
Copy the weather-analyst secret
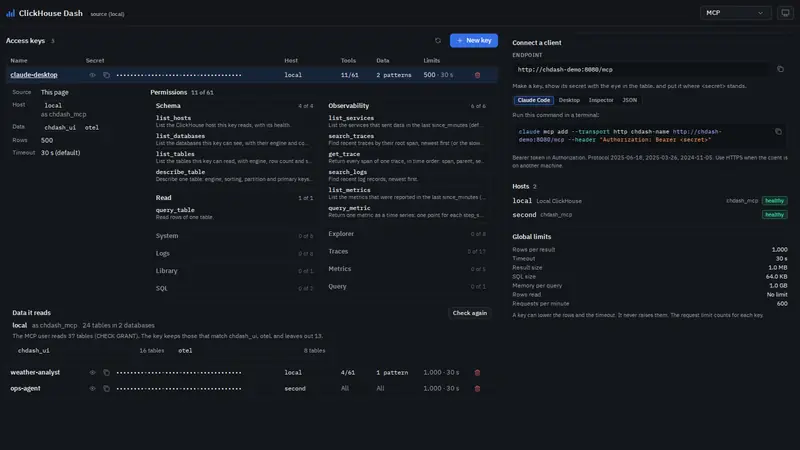point(106,372)
